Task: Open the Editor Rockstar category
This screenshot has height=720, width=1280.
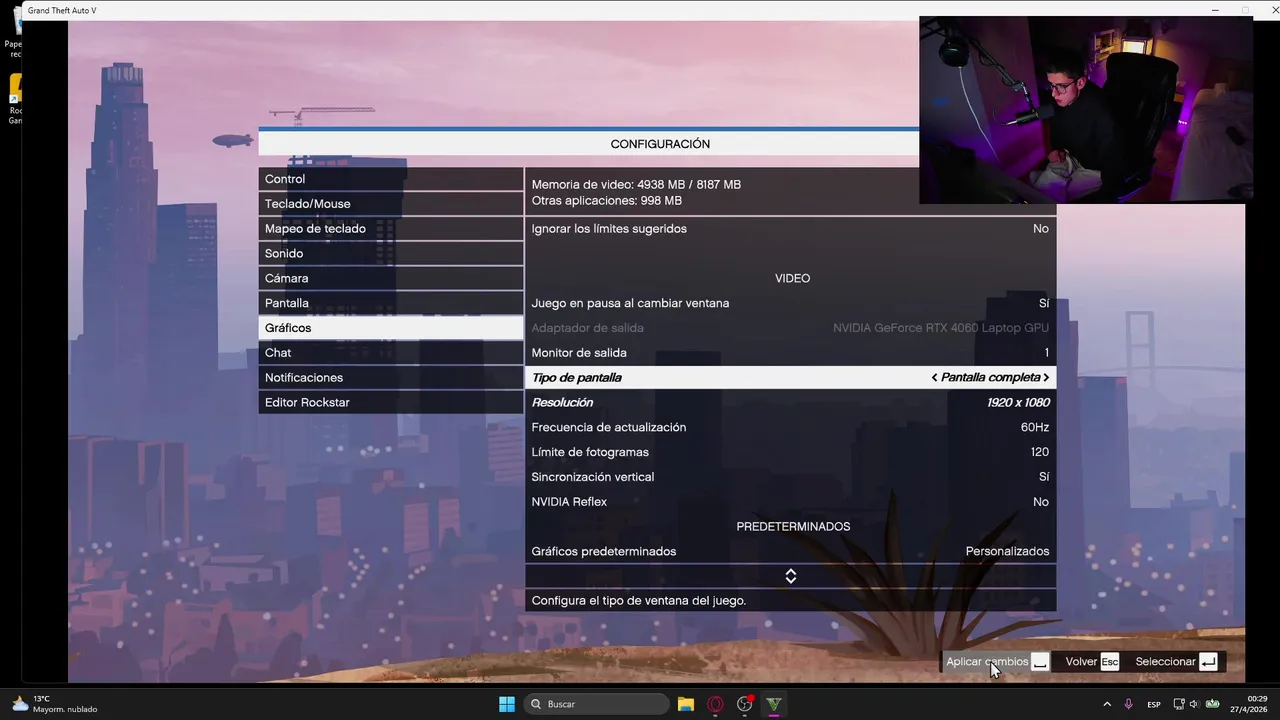Action: [x=390, y=402]
